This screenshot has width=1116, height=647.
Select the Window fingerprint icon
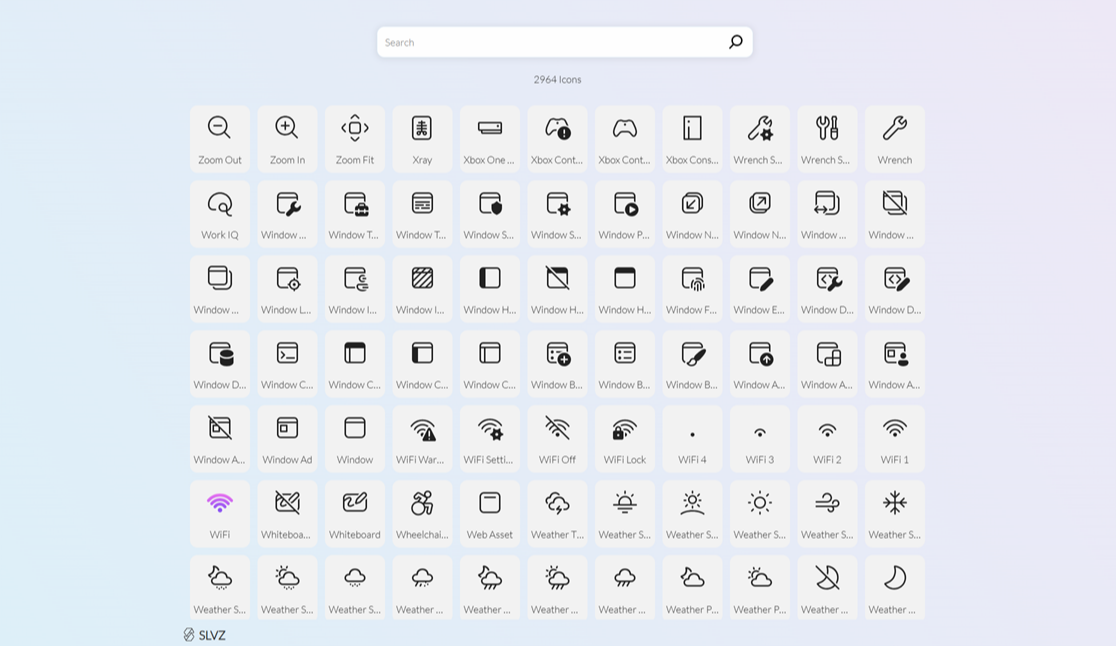[693, 289]
